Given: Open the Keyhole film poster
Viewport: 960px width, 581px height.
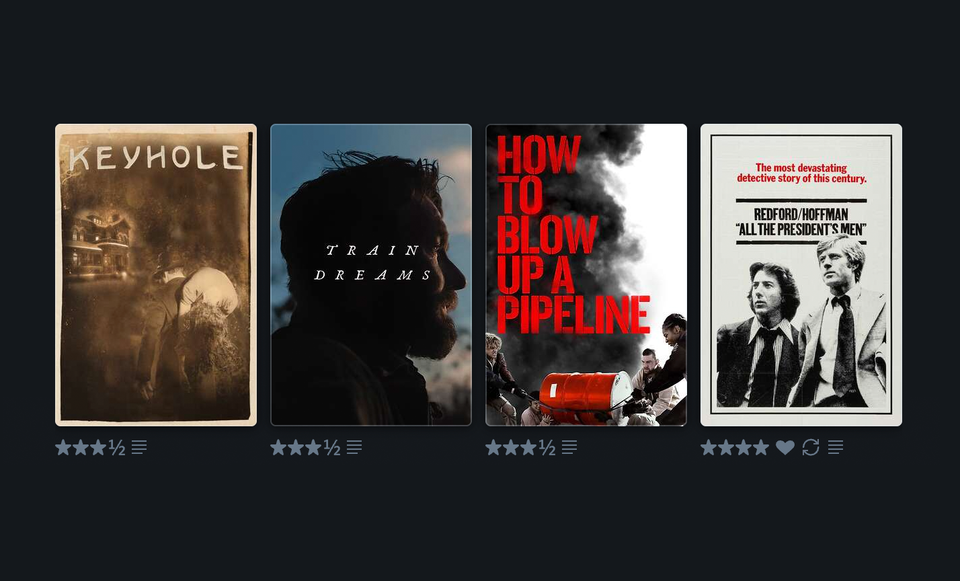Looking at the screenshot, I should pyautogui.click(x=156, y=275).
